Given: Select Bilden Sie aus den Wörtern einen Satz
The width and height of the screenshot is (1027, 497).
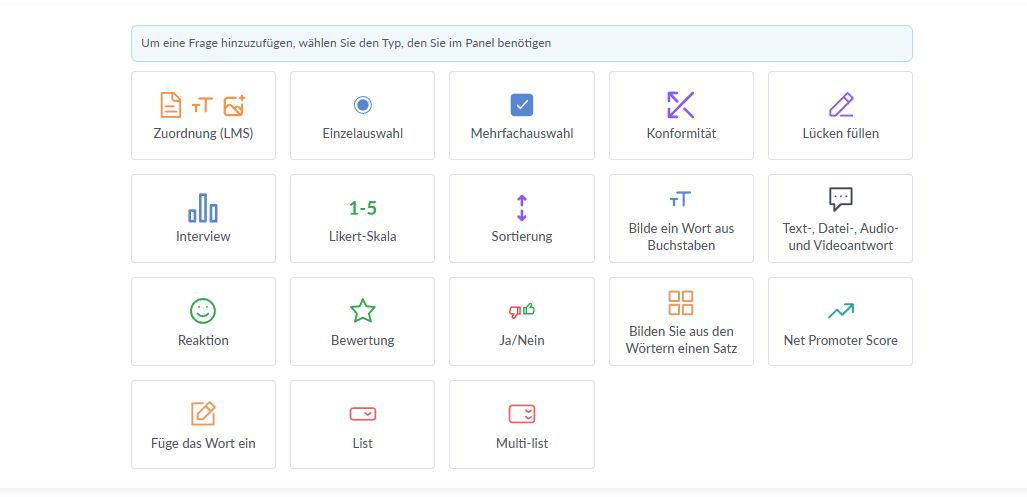Looking at the screenshot, I should tap(681, 322).
